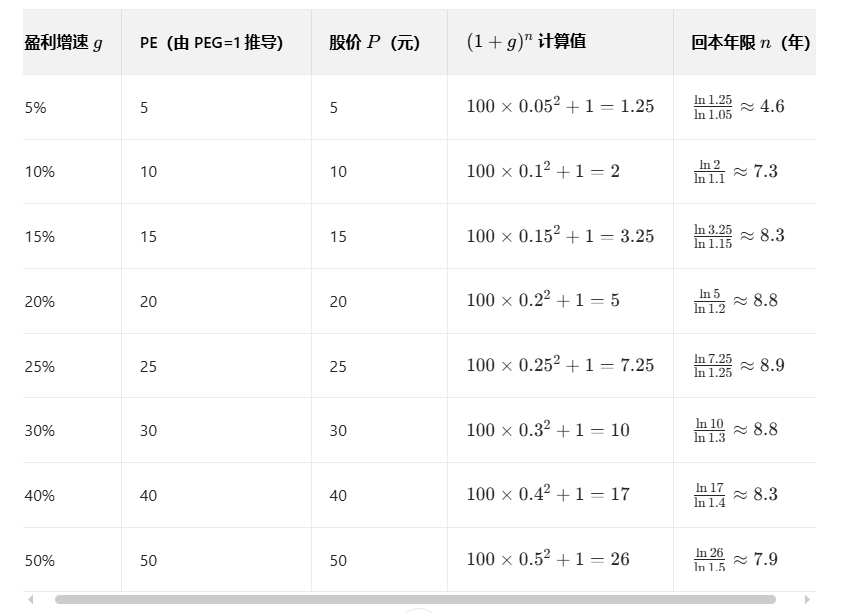Select the 5% growth rate cell
The width and height of the screenshot is (858, 613).
coord(36,108)
